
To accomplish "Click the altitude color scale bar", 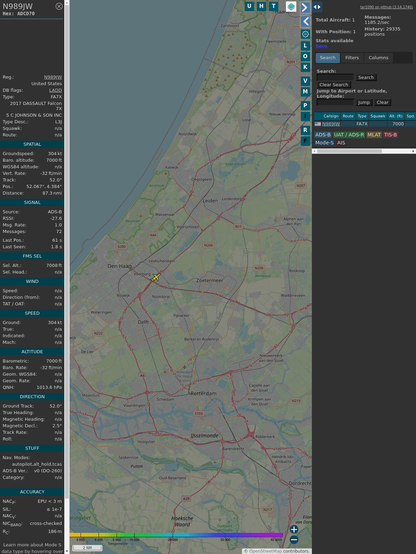I will 176,535.
